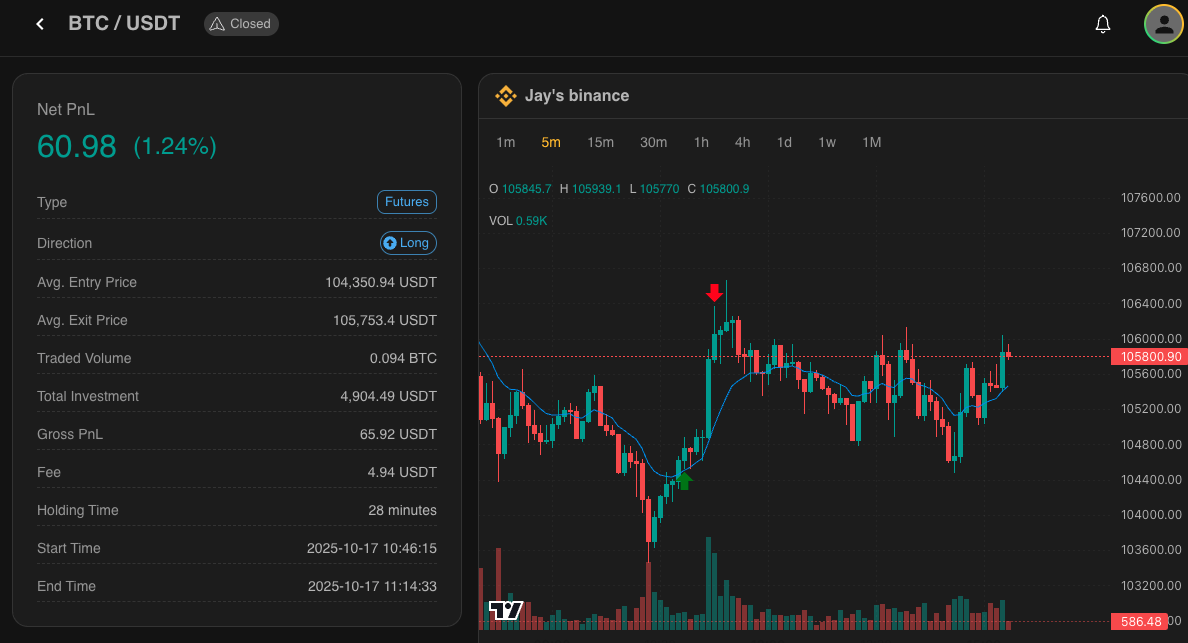Click the Binance logo icon

505,96
